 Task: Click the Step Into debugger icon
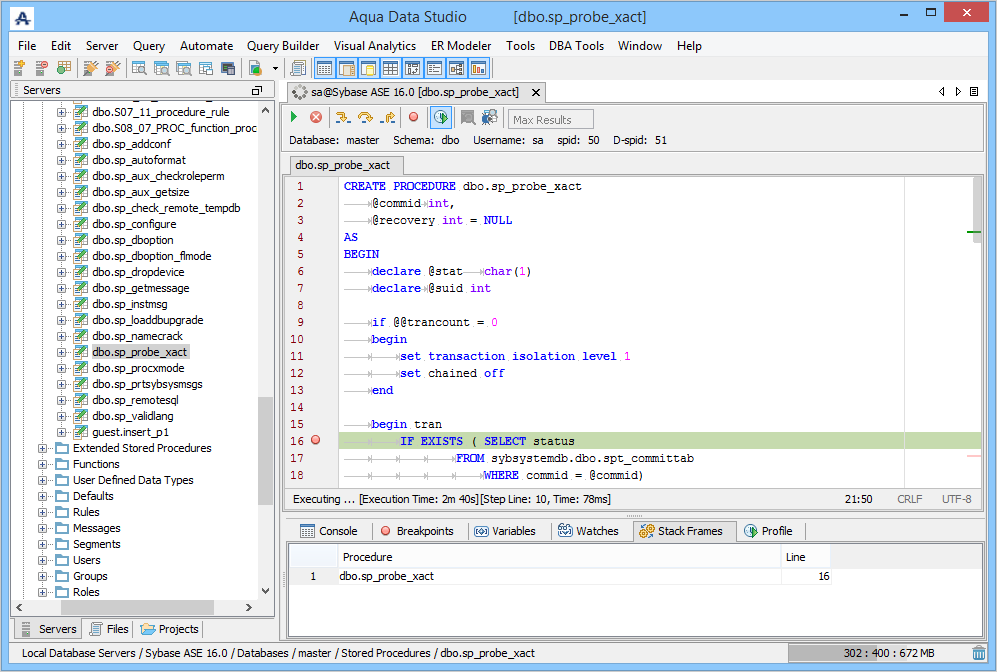[x=342, y=118]
